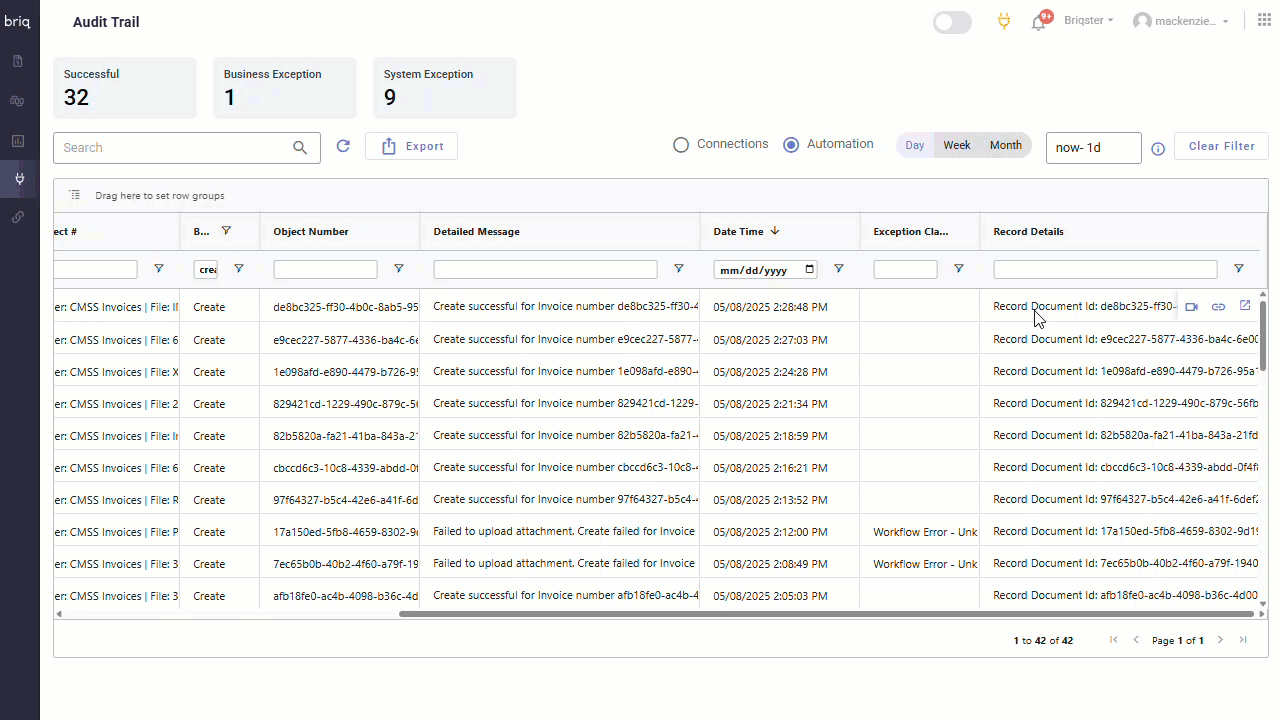
Task: Sort by Record Details column header
Action: pos(1028,231)
